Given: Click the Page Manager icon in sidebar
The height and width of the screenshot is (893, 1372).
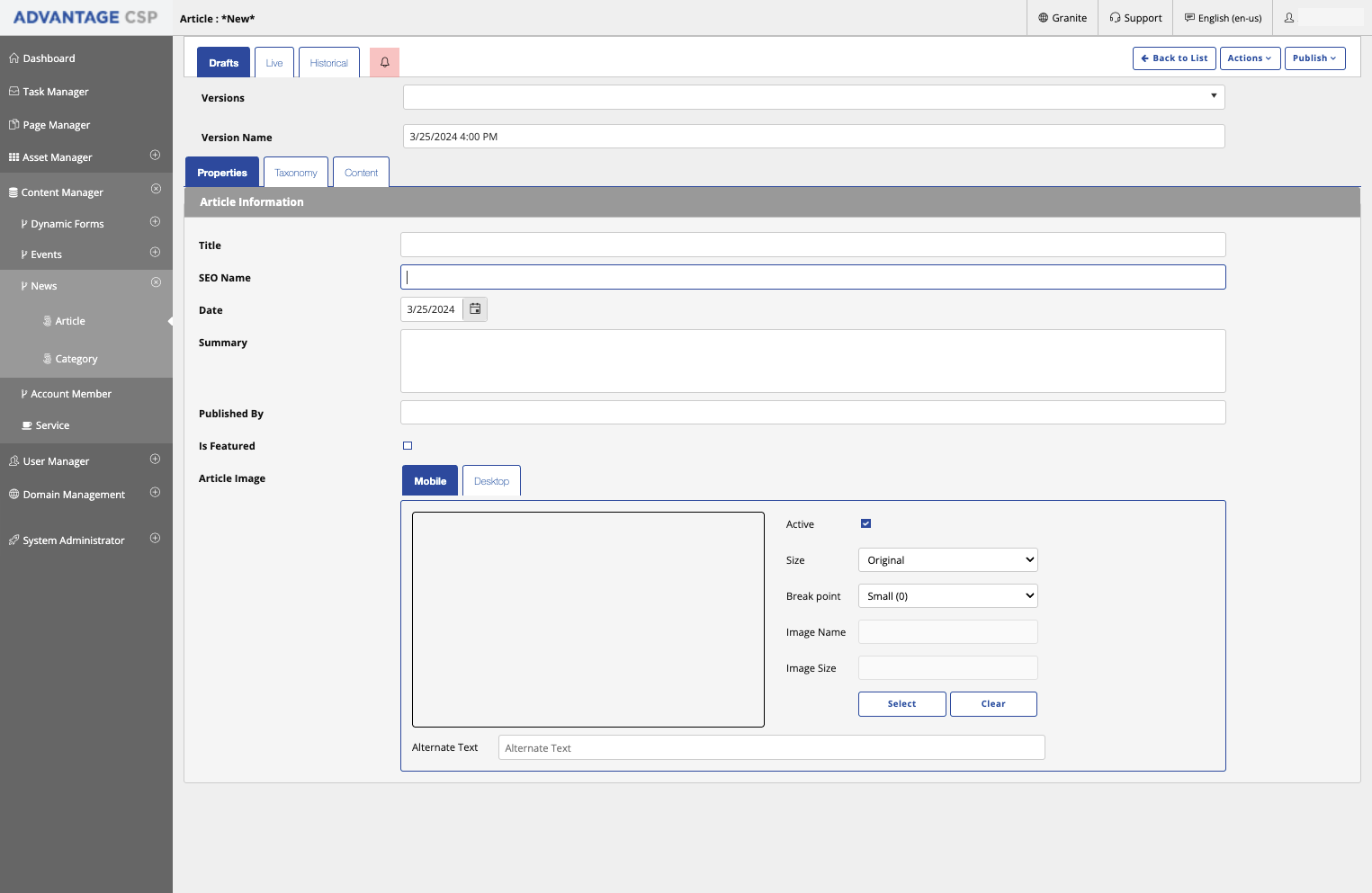Looking at the screenshot, I should point(14,125).
